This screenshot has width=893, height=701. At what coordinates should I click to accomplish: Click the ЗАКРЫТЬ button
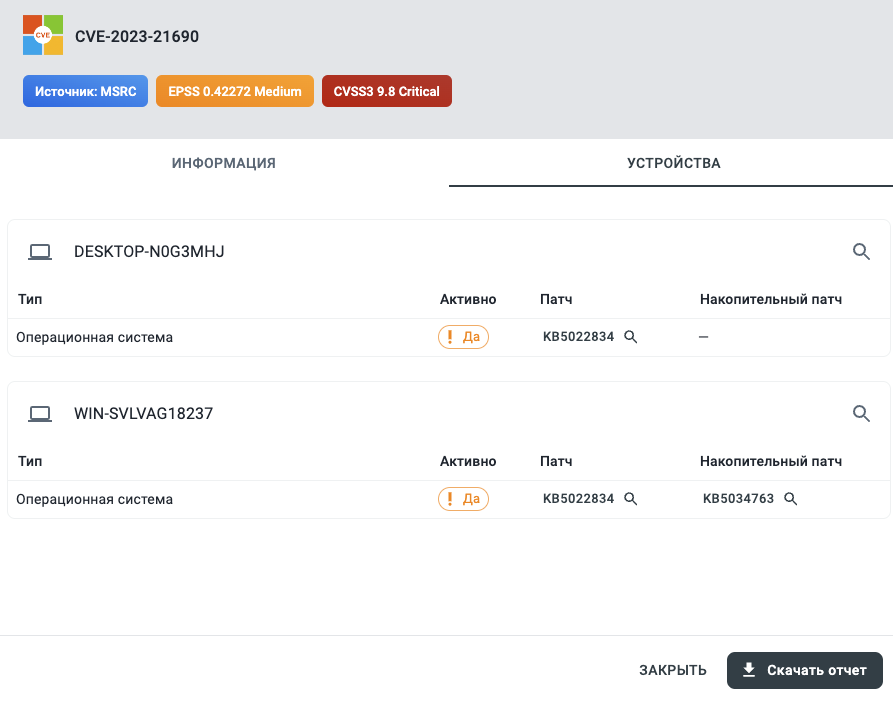(x=673, y=670)
